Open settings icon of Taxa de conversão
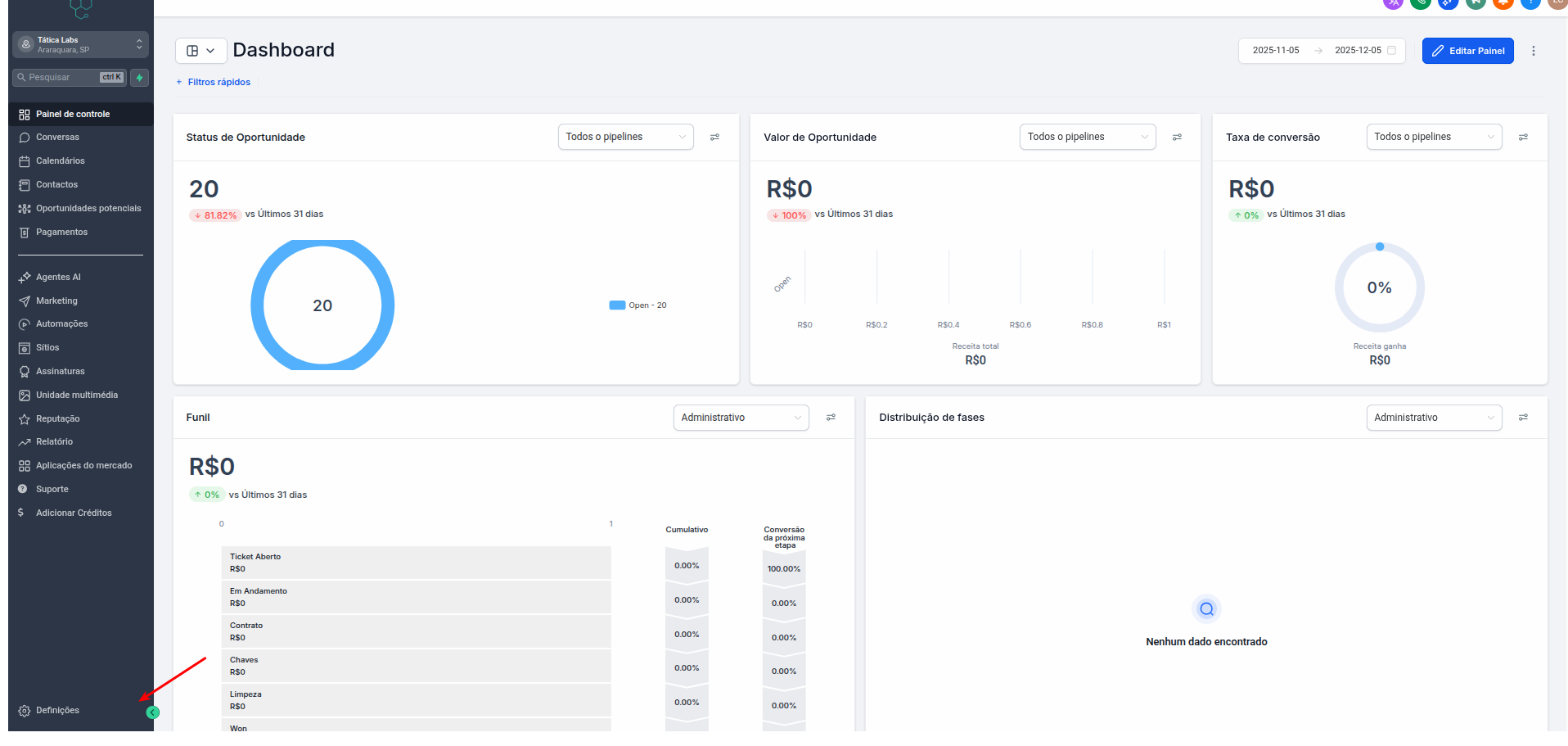This screenshot has height=746, width=1568. pos(1524,138)
